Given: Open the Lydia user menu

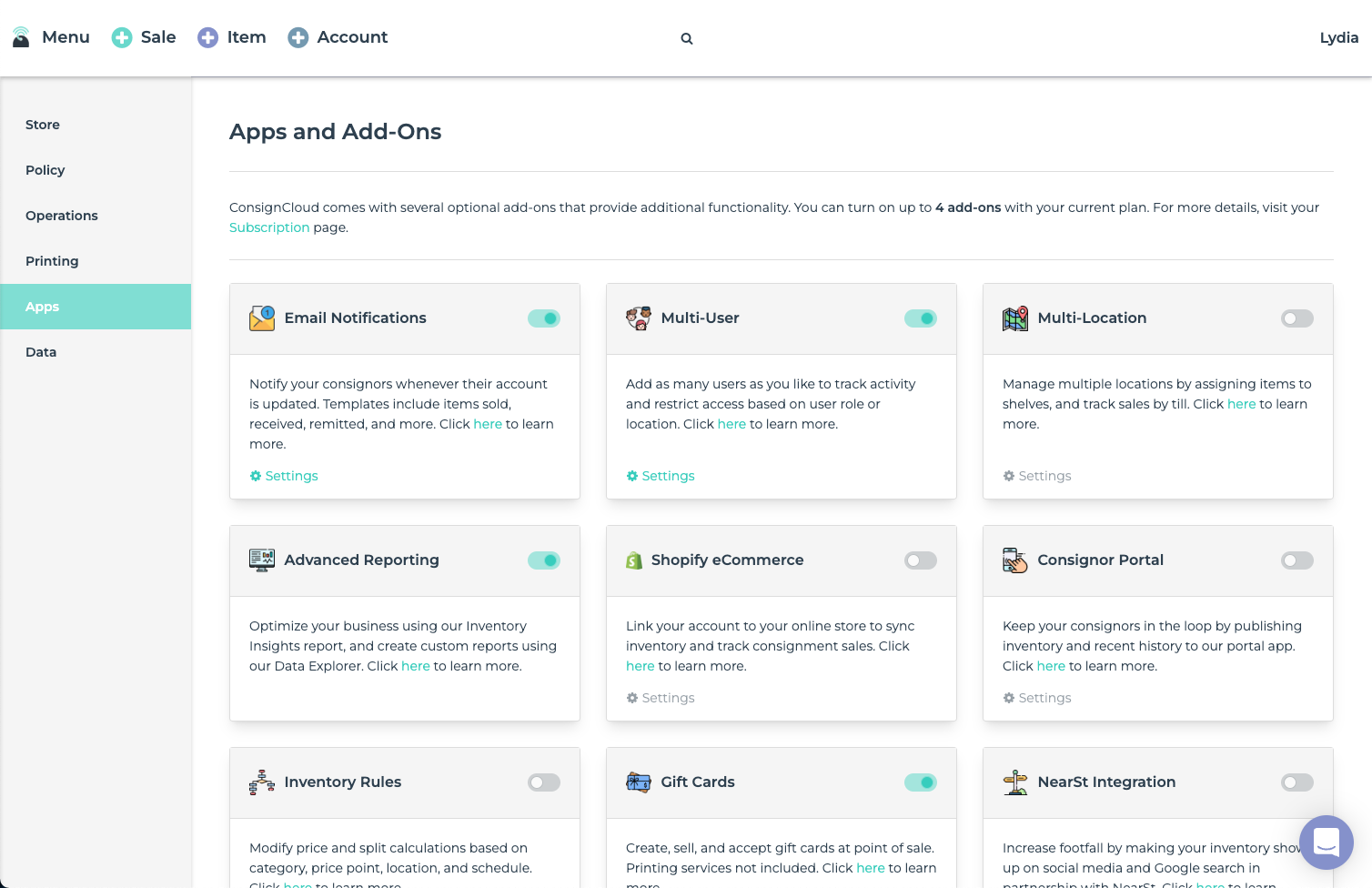Looking at the screenshot, I should 1338,37.
